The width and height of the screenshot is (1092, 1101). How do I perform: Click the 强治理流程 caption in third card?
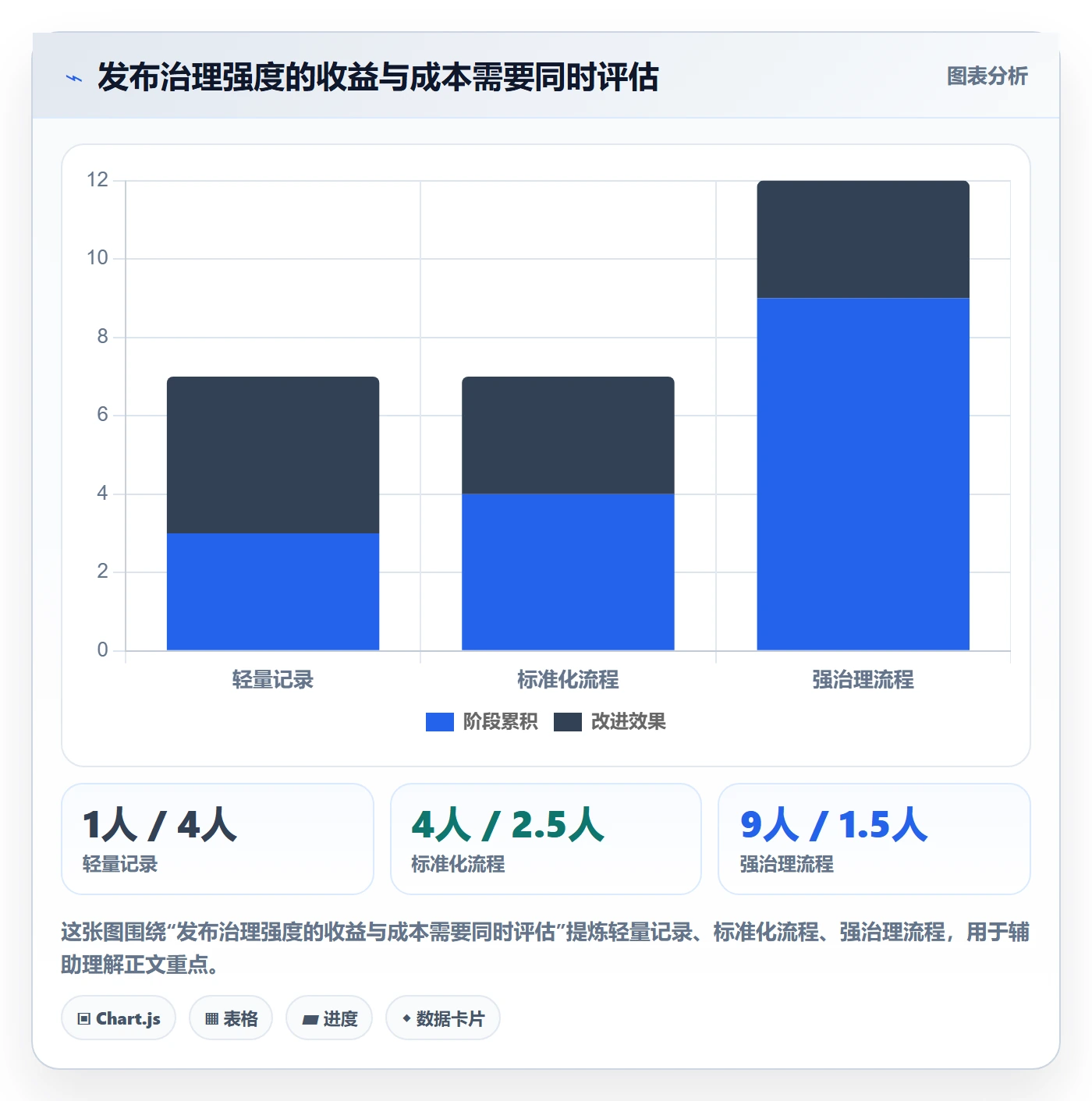787,864
